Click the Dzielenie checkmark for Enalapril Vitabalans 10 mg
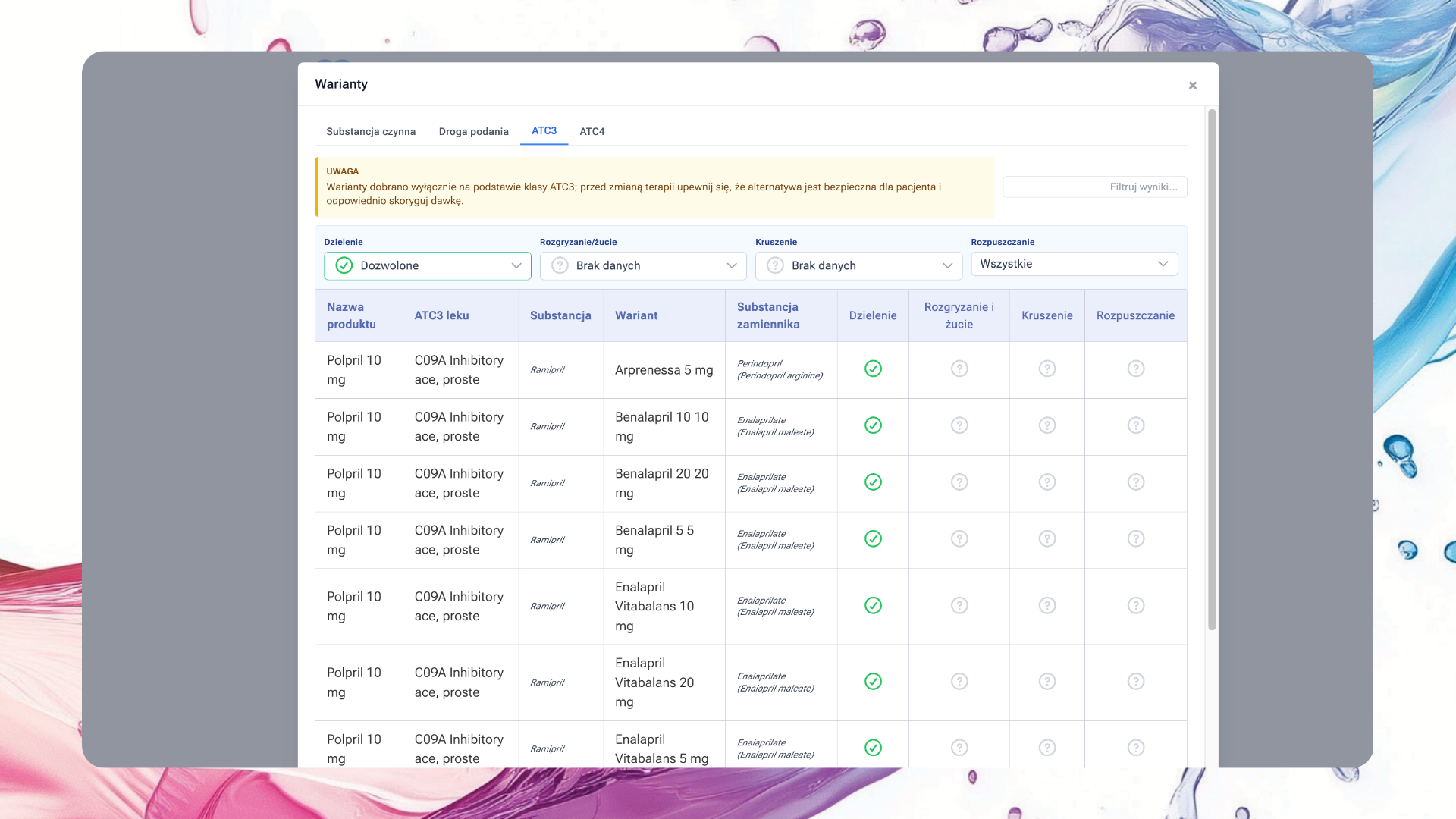The image size is (1456, 819). [x=873, y=606]
